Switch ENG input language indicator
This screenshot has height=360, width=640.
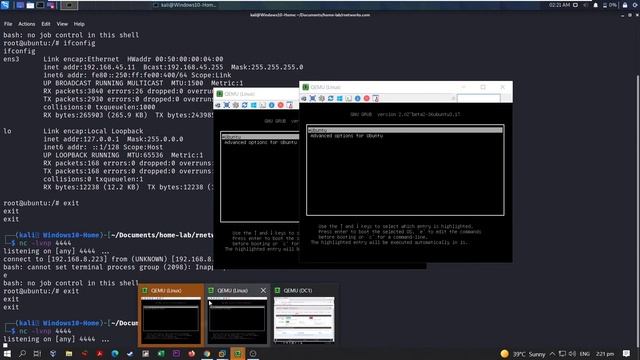[584, 354]
